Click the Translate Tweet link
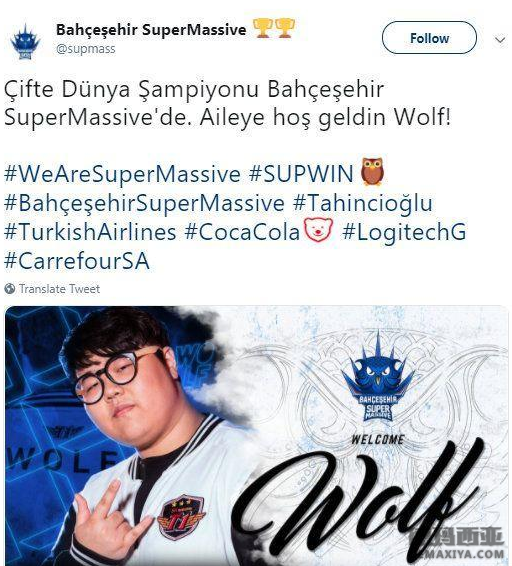Screen dimensions: 512x566 60,289
